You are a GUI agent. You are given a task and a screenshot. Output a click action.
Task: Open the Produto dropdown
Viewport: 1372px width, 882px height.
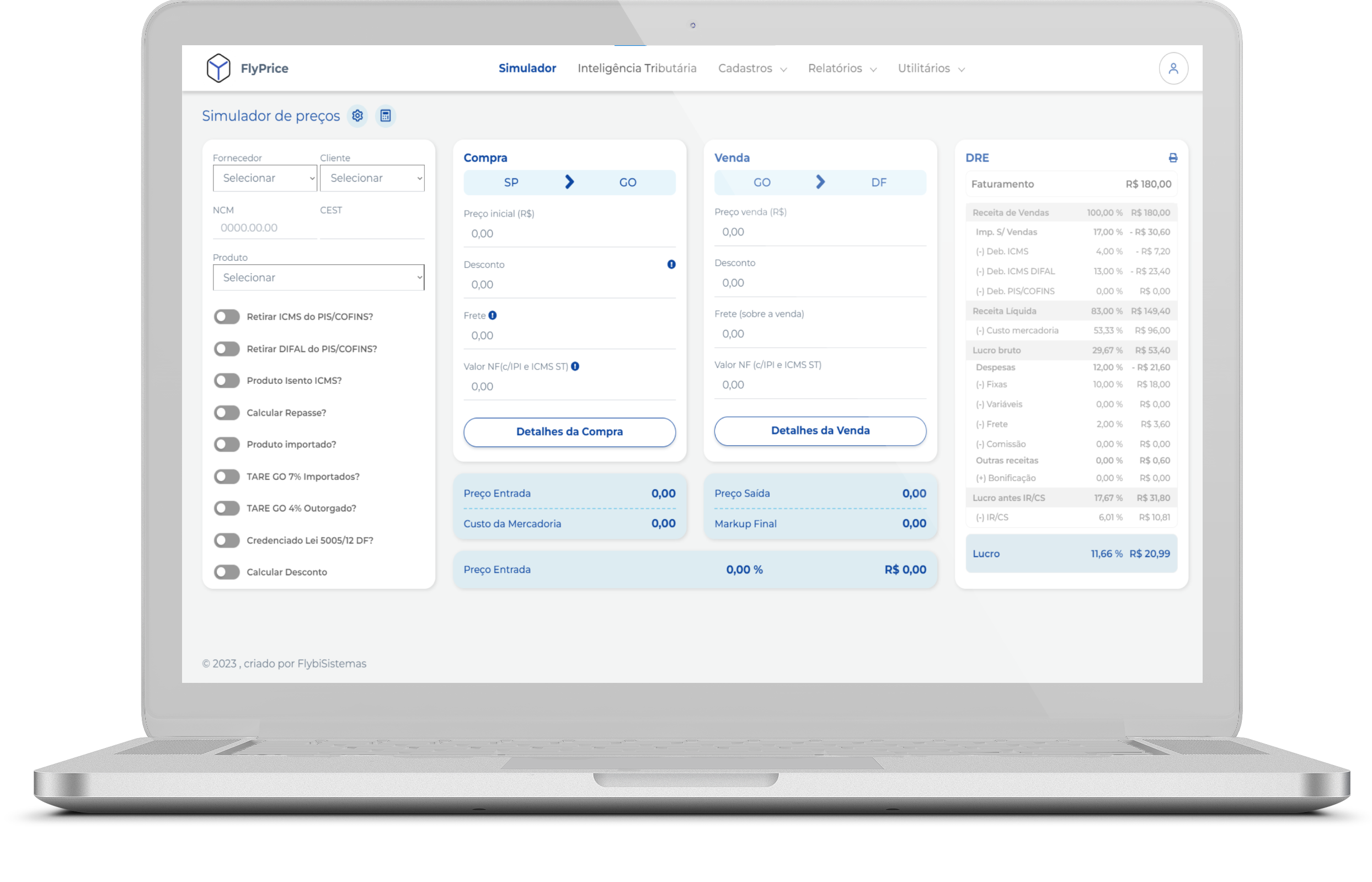pyautogui.click(x=318, y=277)
